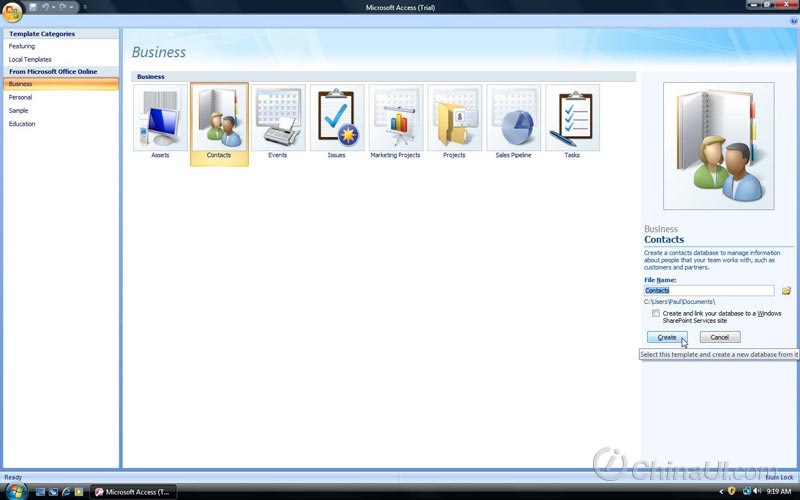Click the volume speaker tray icon
This screenshot has height=500, width=800.
tap(757, 491)
